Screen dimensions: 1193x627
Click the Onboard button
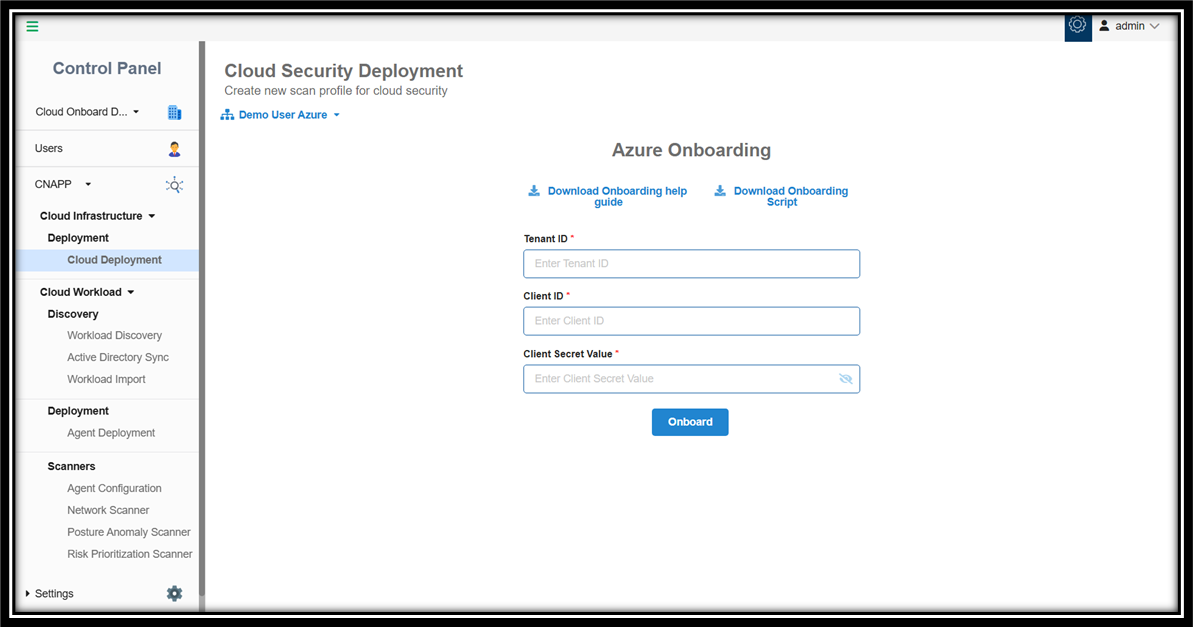(690, 422)
